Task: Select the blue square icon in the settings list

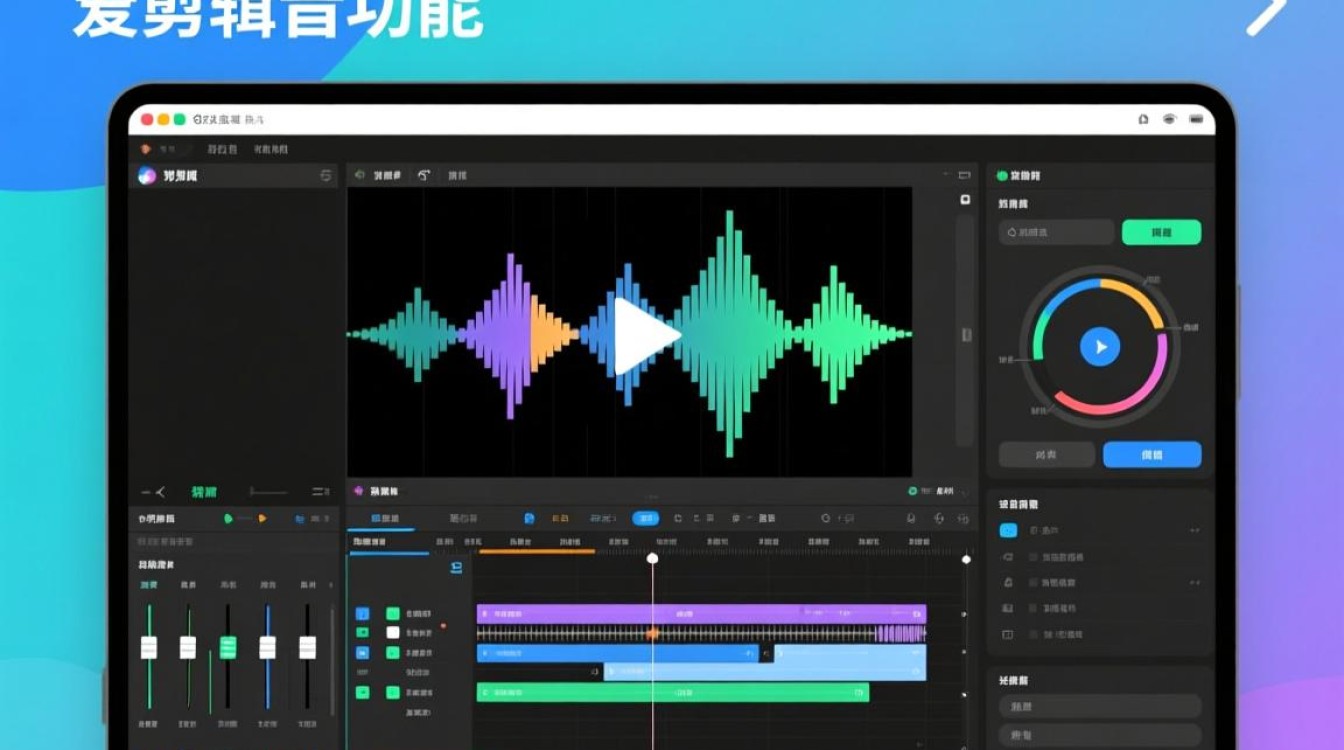Action: coord(1008,530)
